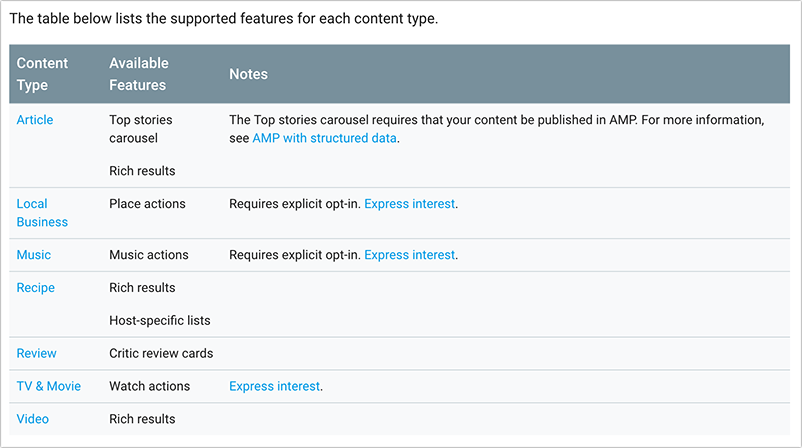
Task: Click the TV & Movie link
Action: click(49, 386)
